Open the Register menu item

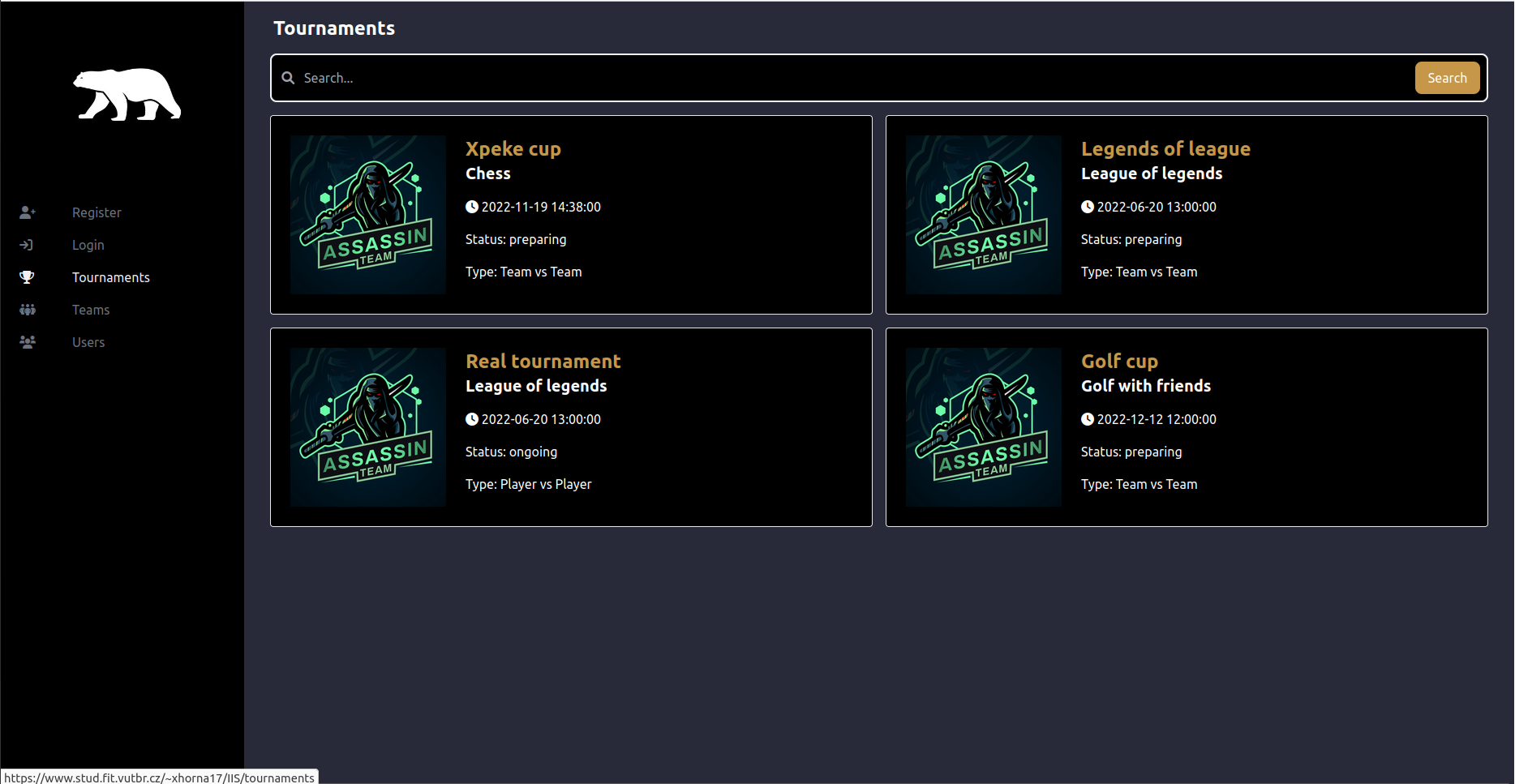97,212
